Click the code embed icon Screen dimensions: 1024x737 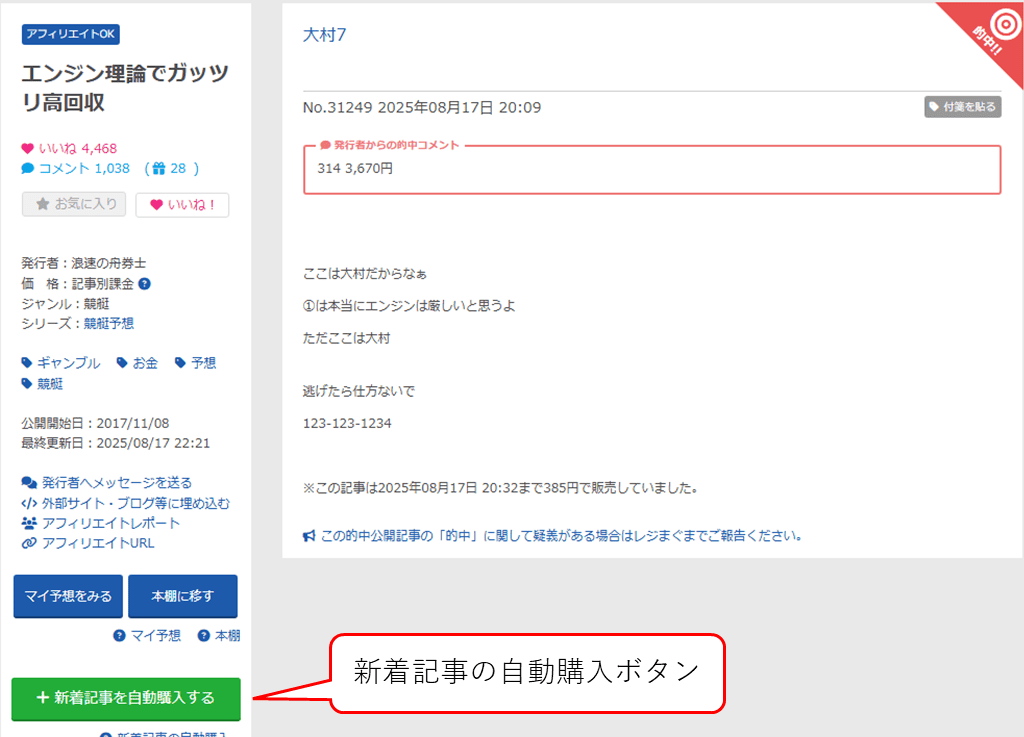tap(29, 503)
